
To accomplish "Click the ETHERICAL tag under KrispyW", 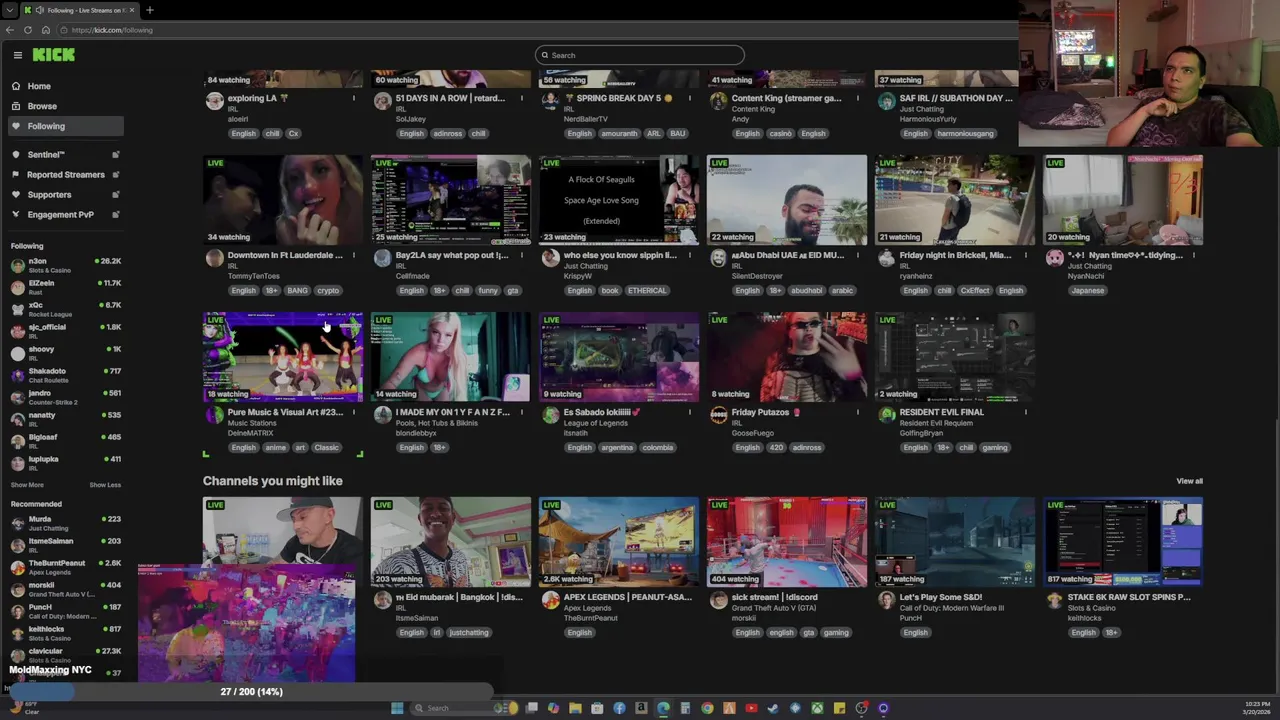I will click(x=647, y=291).
